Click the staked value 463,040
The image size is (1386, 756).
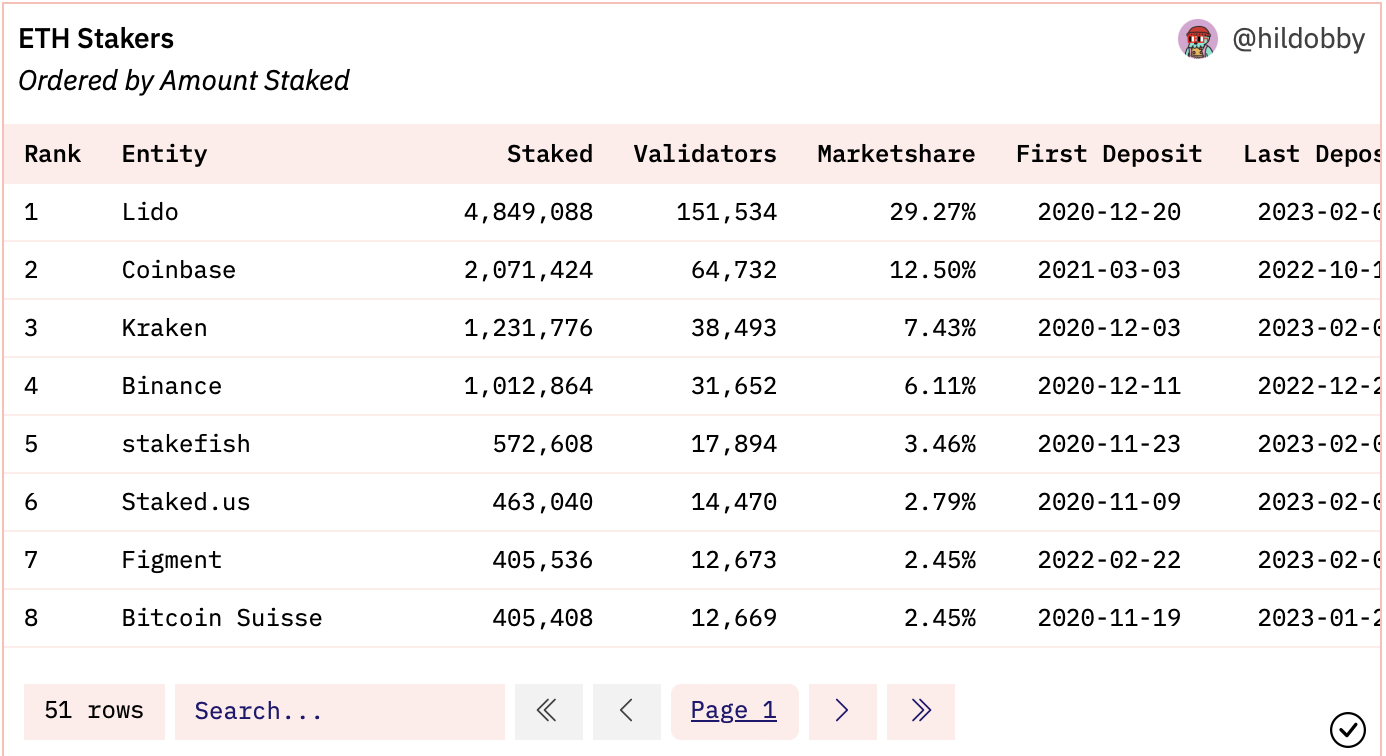(x=543, y=502)
